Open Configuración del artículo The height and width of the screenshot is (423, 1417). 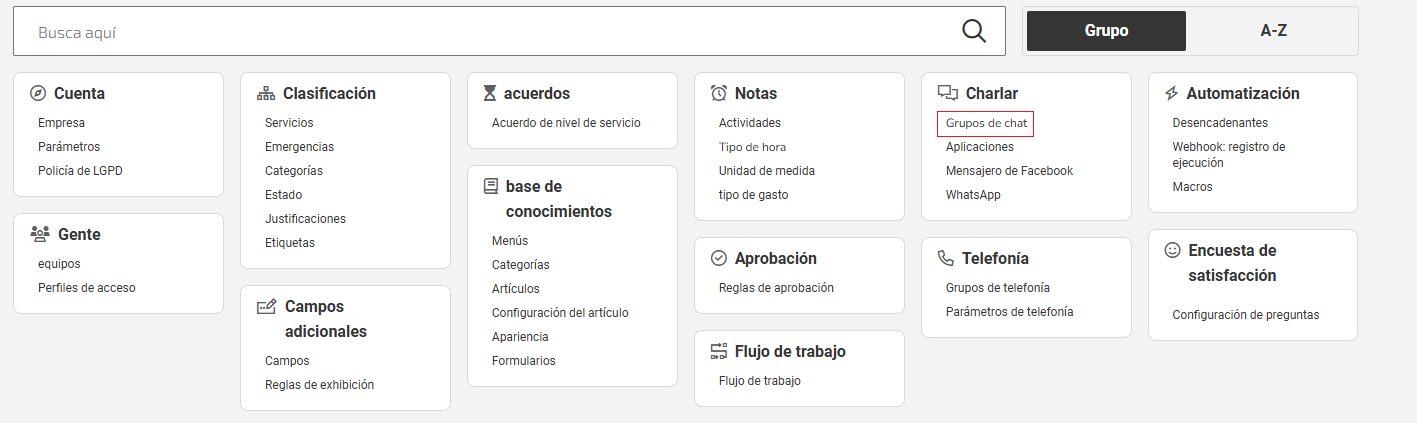[x=560, y=313]
